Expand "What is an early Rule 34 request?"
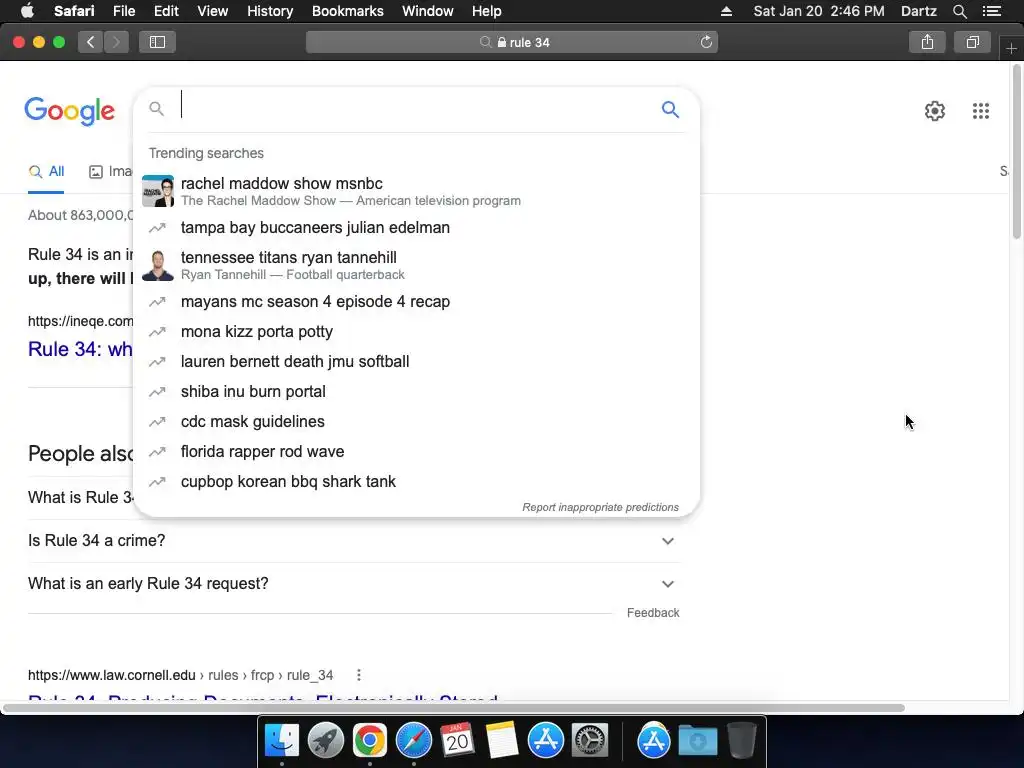Screen dimensions: 1024x768 [354, 584]
